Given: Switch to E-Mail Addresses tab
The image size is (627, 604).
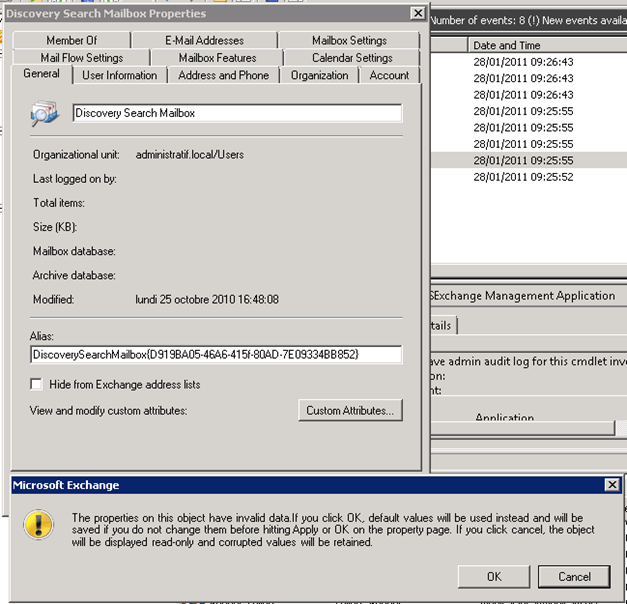Looking at the screenshot, I should [204, 41].
